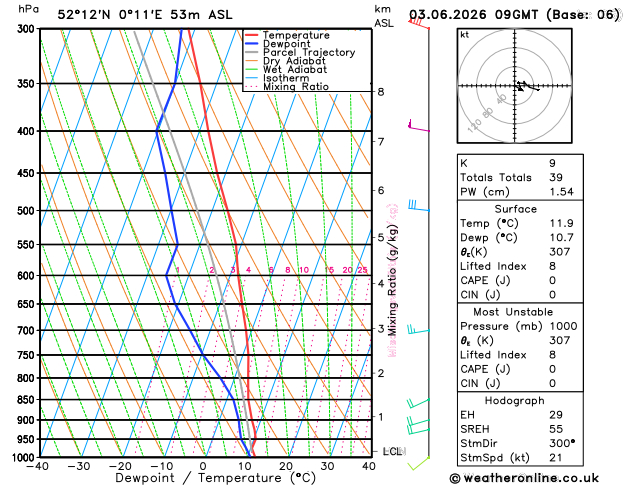Click the 'PW (cm)' value 1.54
Viewport: 629px width, 486px height.
[562, 192]
